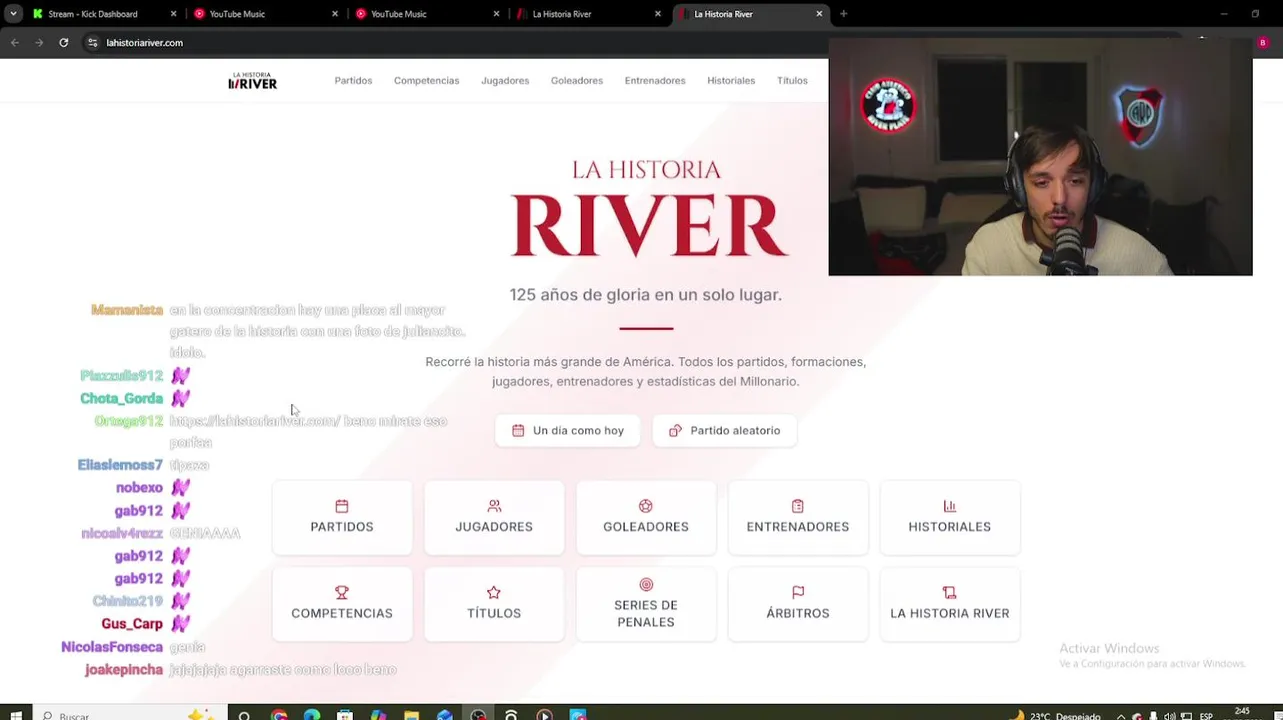Click the '125 años de gloria' tagline
This screenshot has height=720, width=1283.
pyautogui.click(x=646, y=295)
